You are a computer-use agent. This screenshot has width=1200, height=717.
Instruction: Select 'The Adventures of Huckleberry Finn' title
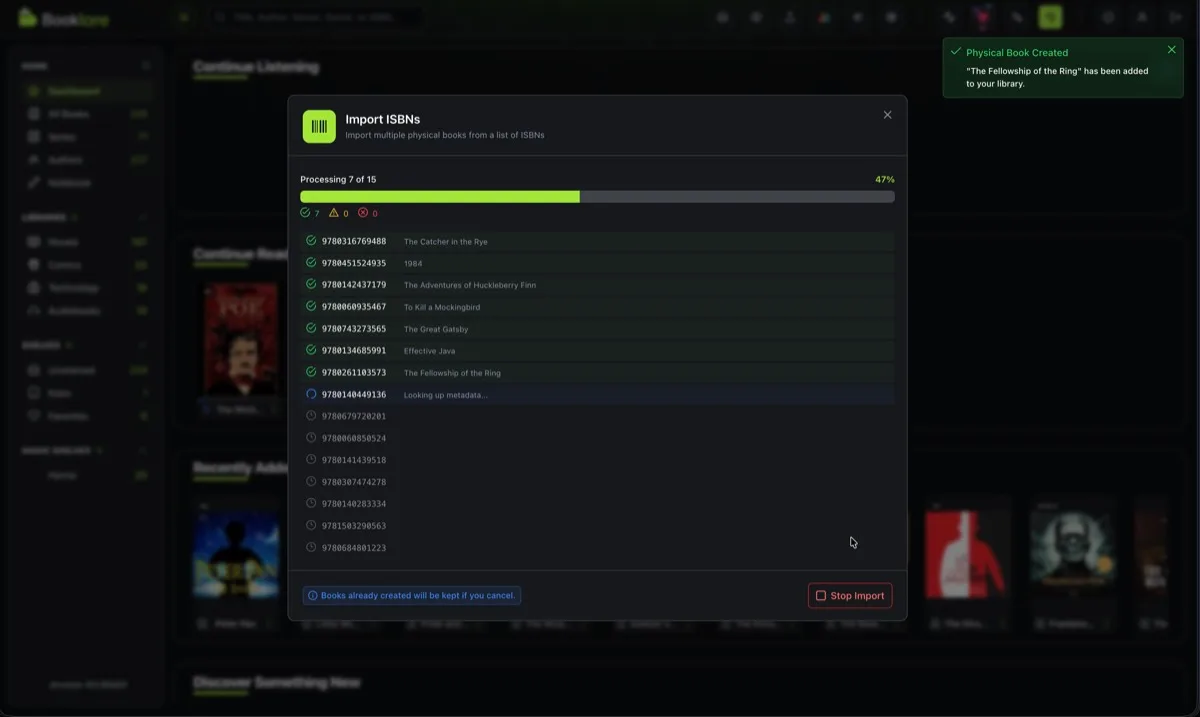(x=470, y=286)
